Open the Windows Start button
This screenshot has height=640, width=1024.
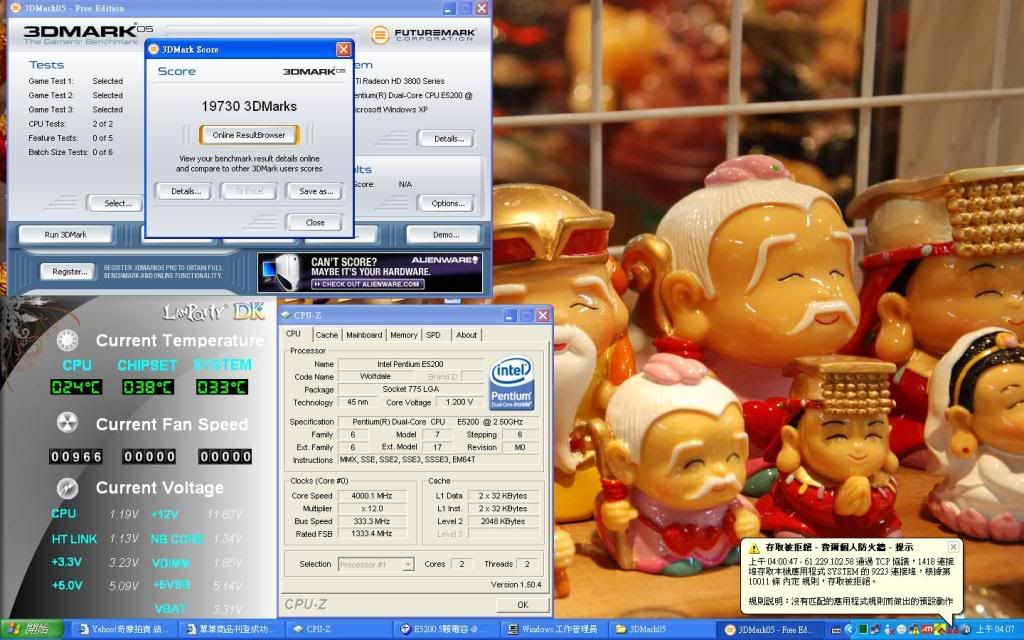pos(31,629)
